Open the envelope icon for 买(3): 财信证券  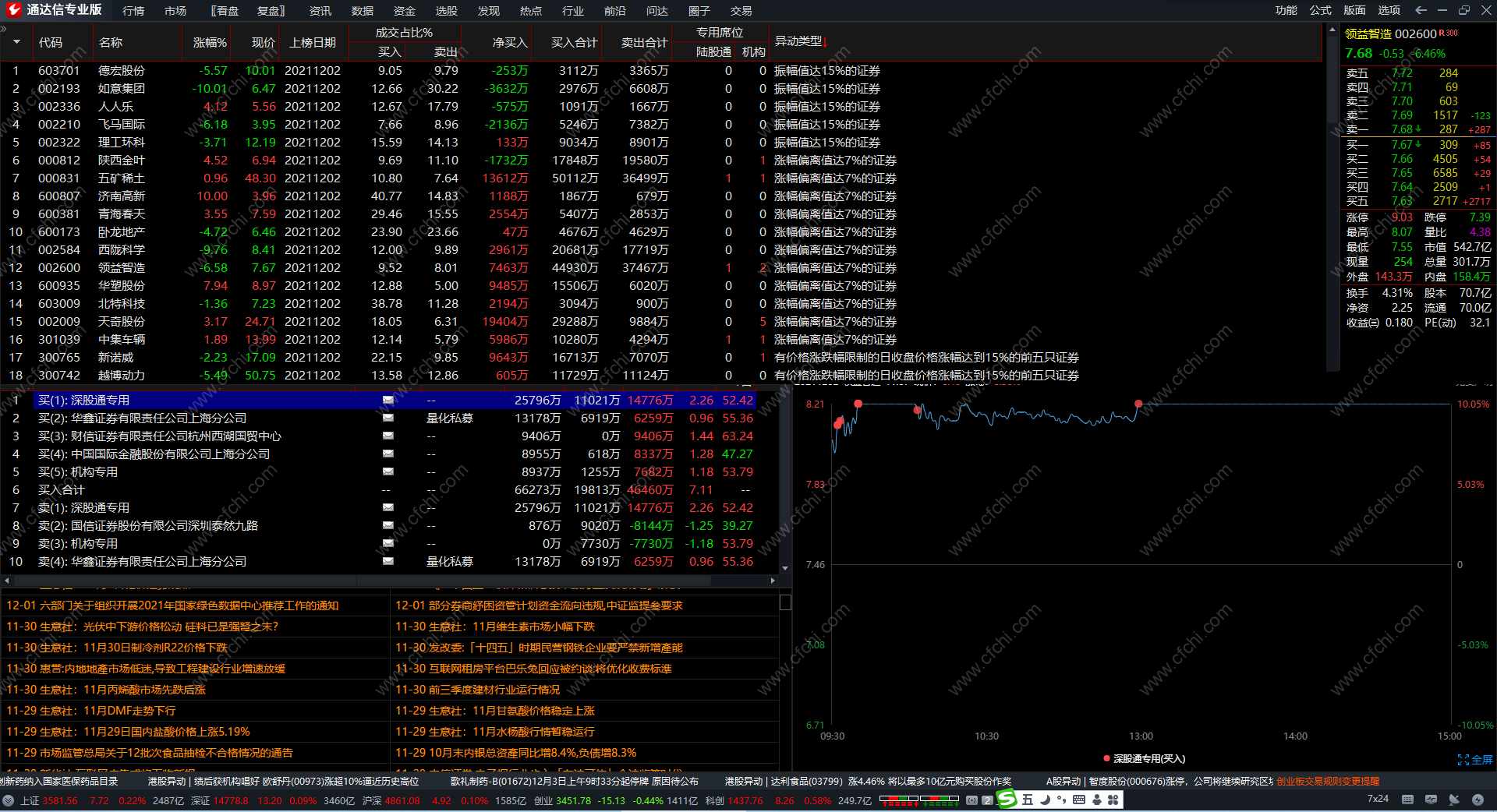click(388, 436)
